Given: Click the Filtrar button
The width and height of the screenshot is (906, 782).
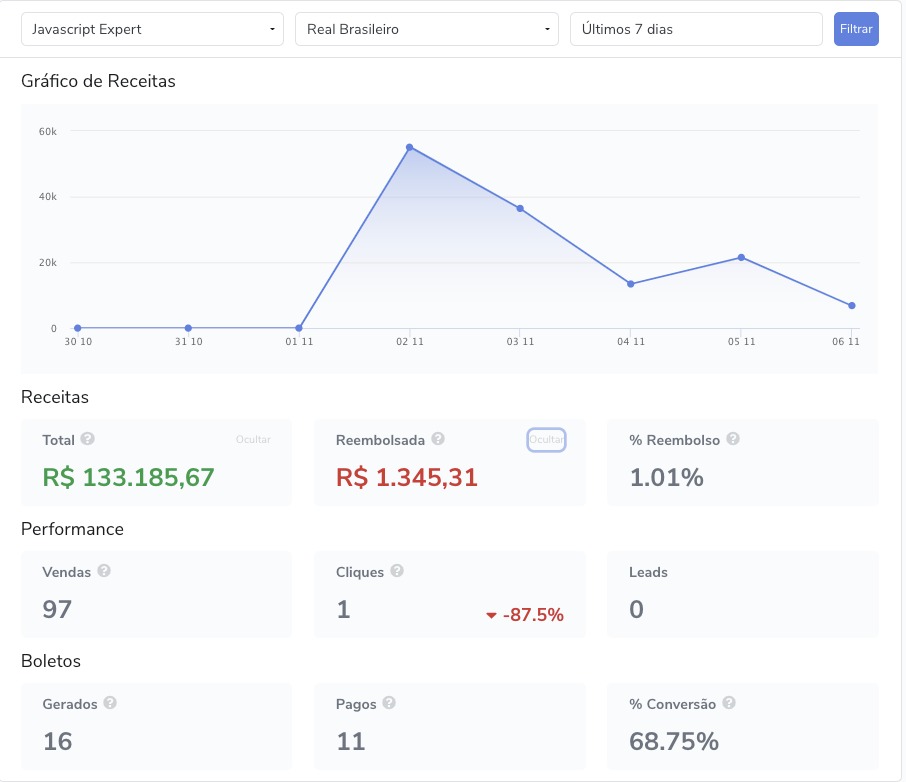Looking at the screenshot, I should click(x=856, y=29).
